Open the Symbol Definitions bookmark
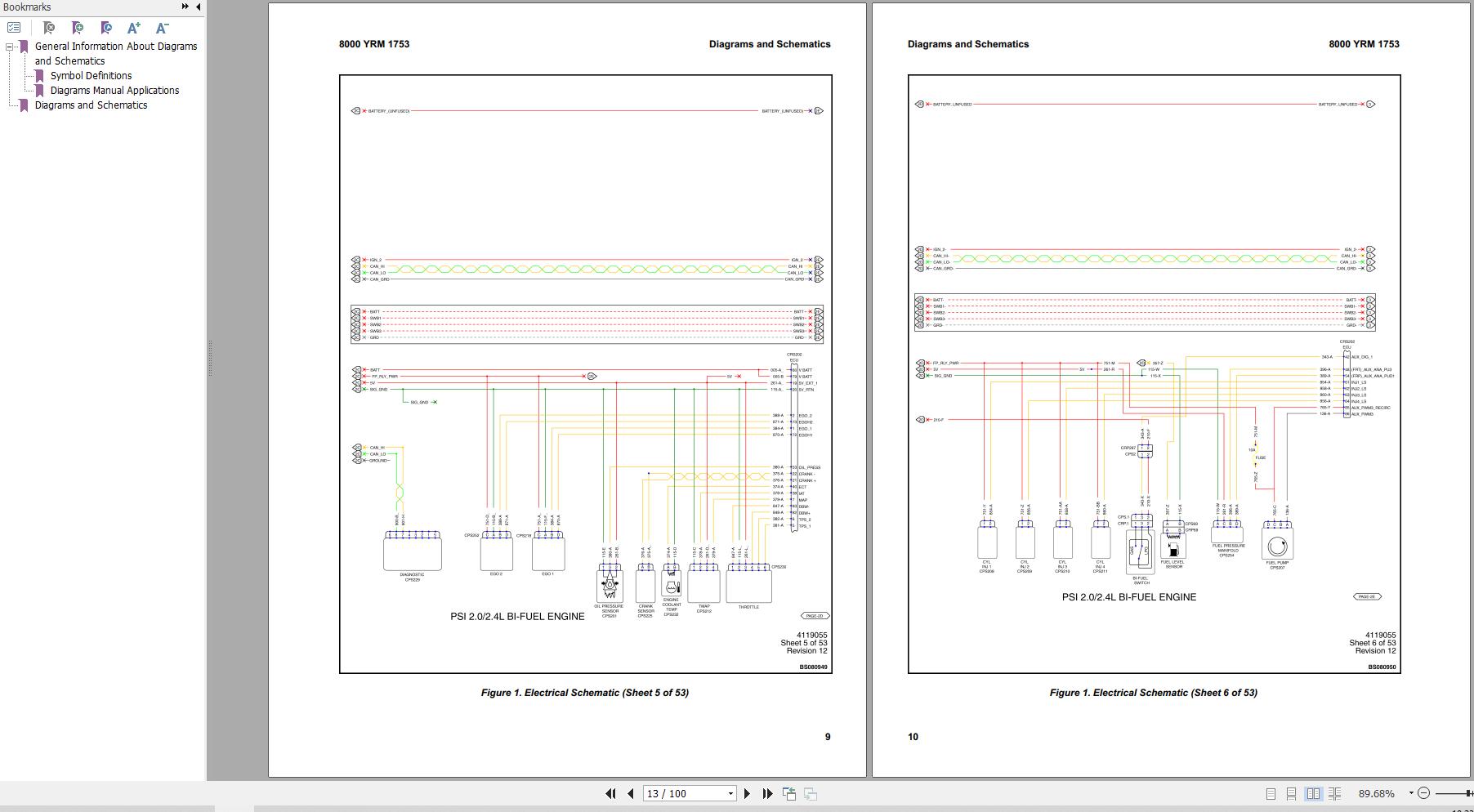 [91, 76]
